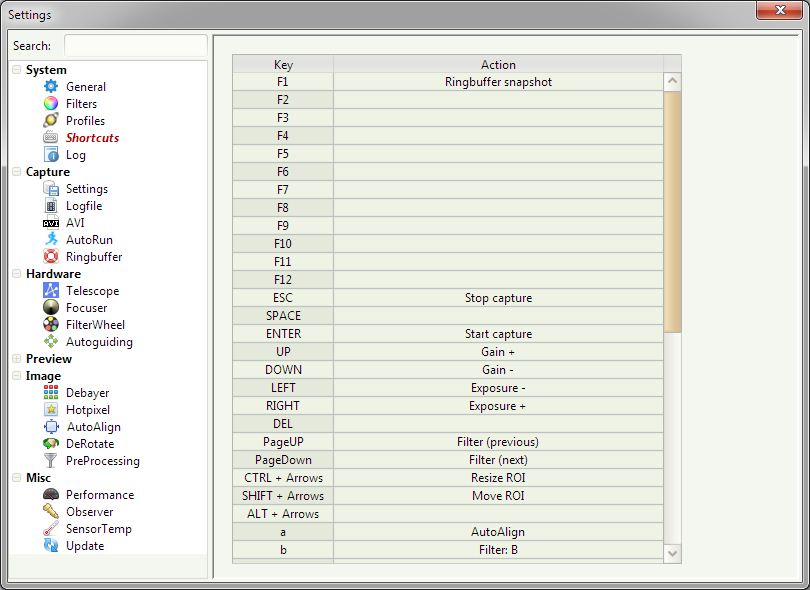
Task: Select the 'Start capture' action cell
Action: click(x=499, y=334)
